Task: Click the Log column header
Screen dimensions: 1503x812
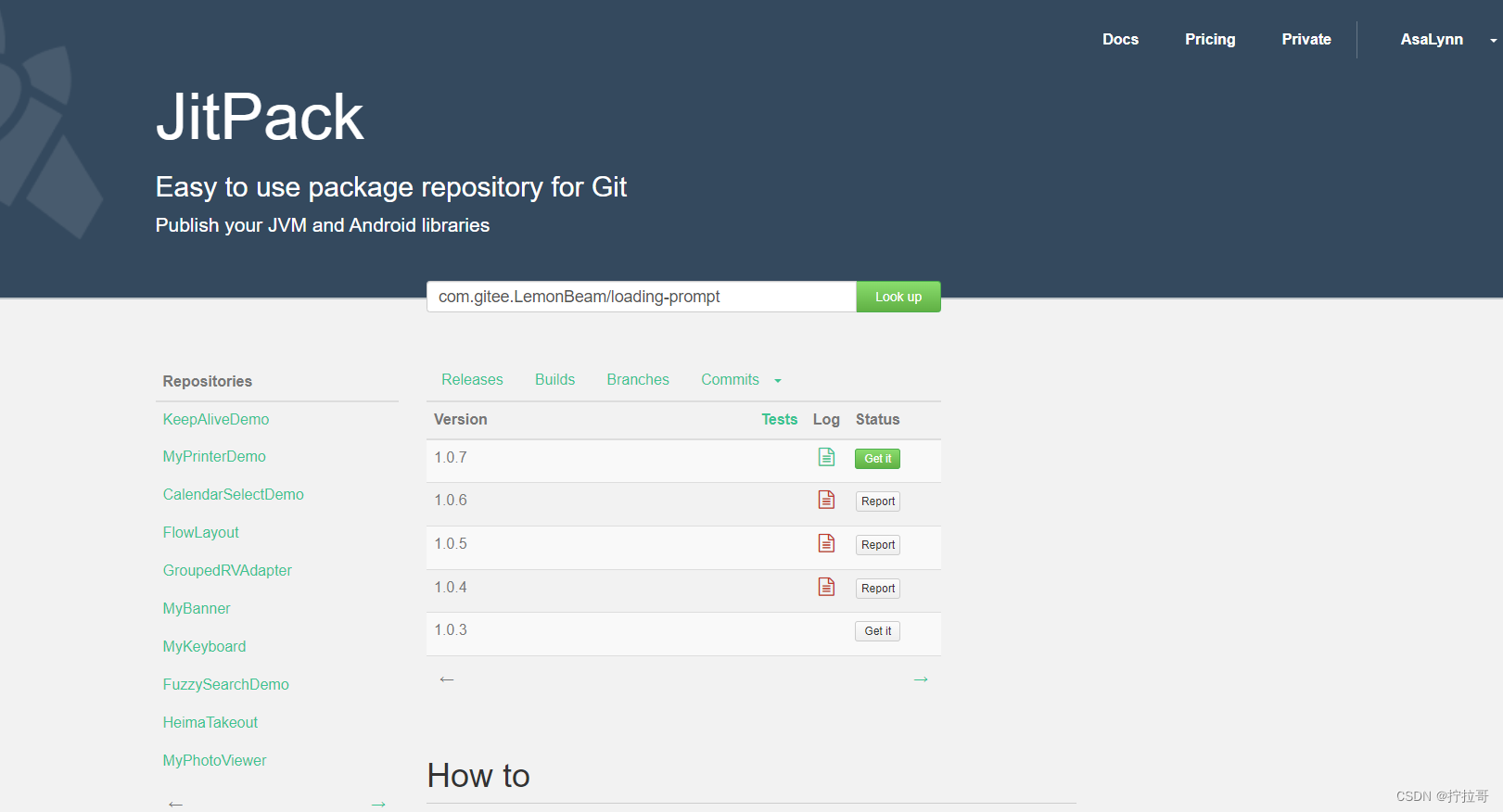Action: pos(826,419)
